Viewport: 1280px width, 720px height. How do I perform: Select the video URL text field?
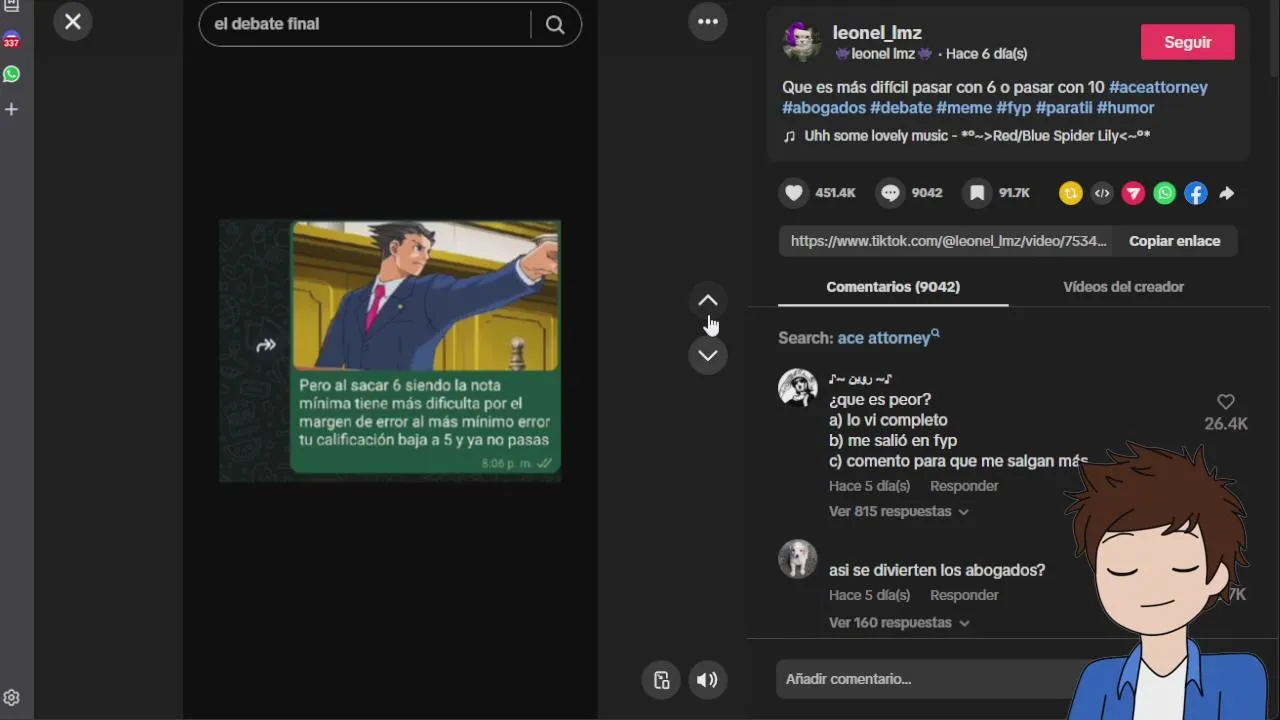(948, 241)
